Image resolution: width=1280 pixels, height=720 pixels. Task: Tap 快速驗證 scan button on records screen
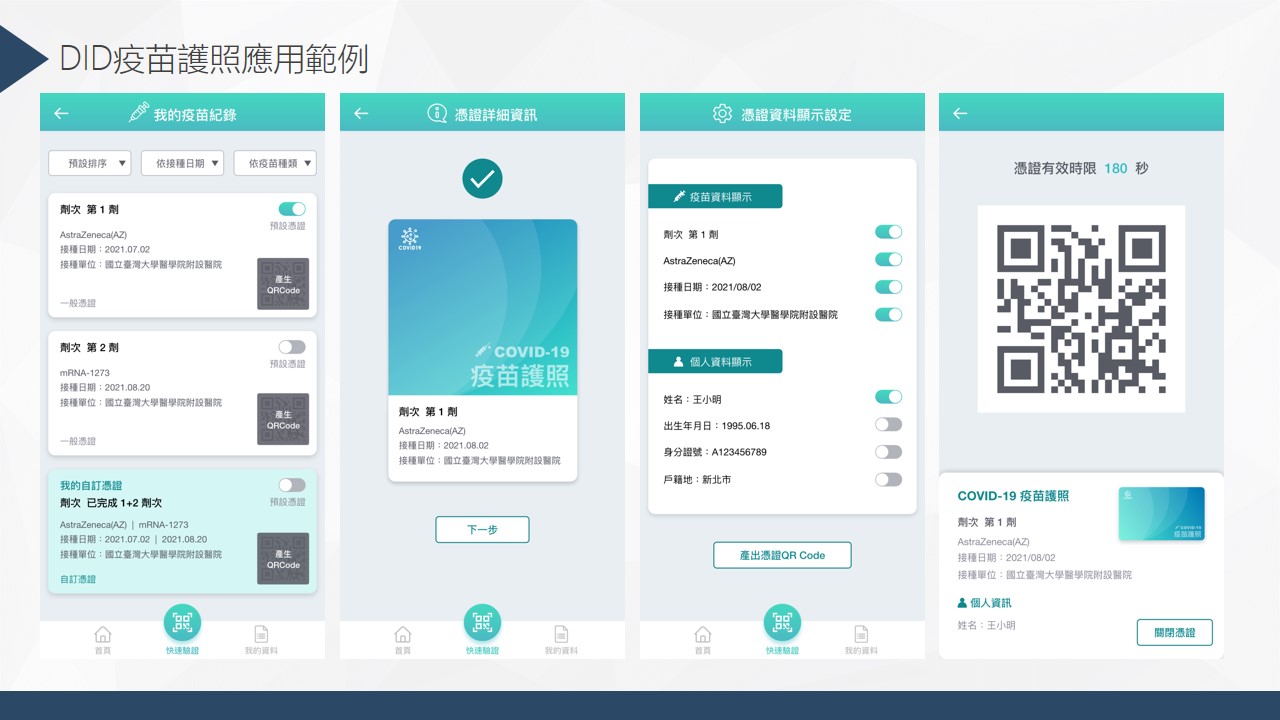[x=182, y=624]
